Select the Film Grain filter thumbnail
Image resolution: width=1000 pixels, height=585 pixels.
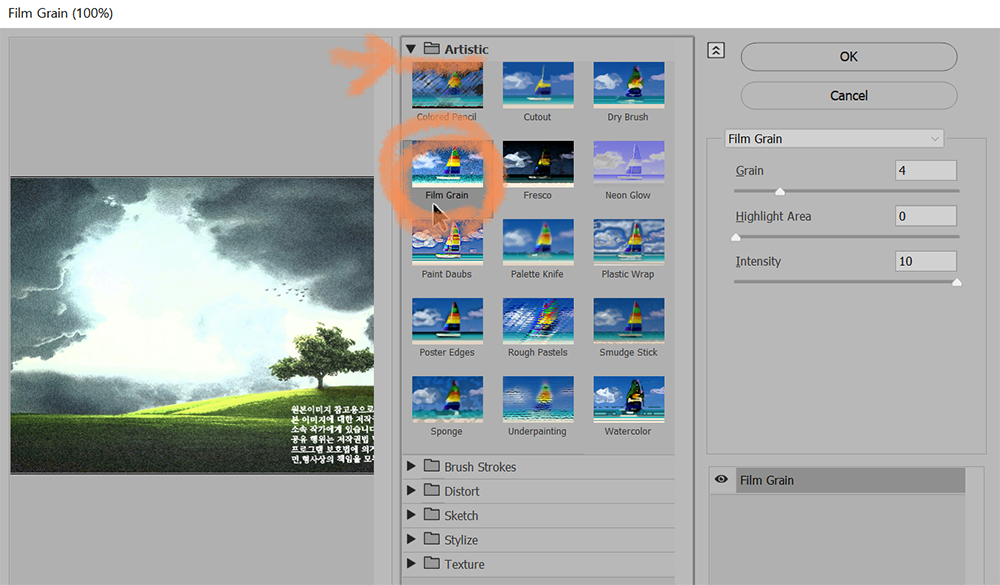click(x=447, y=164)
